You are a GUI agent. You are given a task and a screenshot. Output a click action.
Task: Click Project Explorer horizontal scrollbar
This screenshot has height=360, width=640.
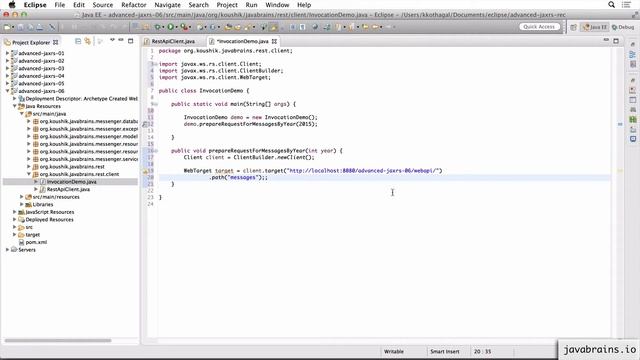point(58,340)
